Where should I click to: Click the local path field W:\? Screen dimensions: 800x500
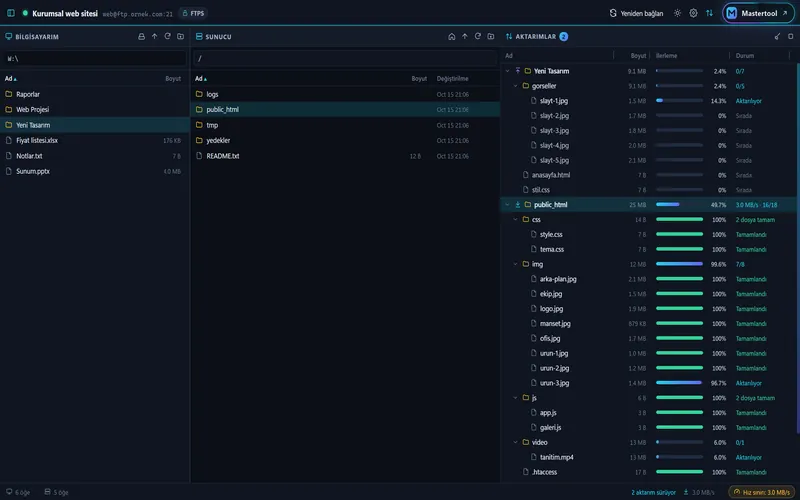95,58
